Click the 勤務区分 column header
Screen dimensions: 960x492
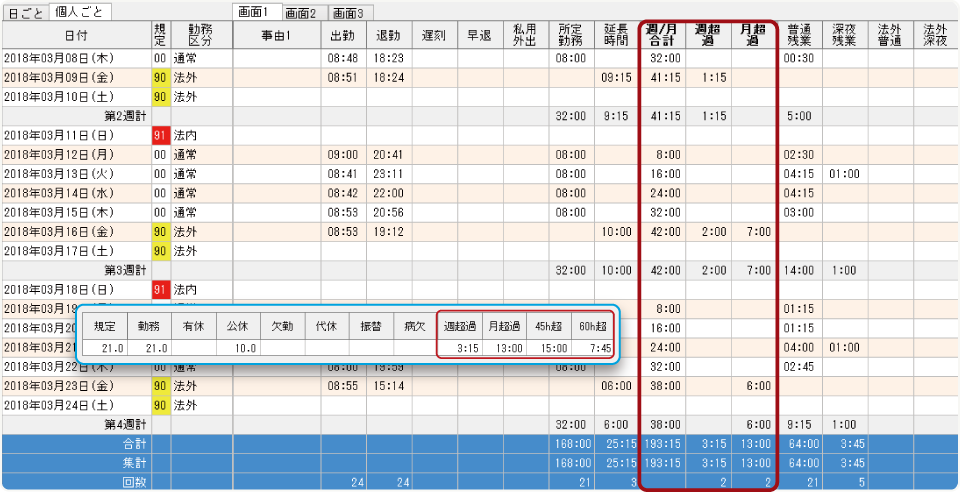click(x=202, y=35)
